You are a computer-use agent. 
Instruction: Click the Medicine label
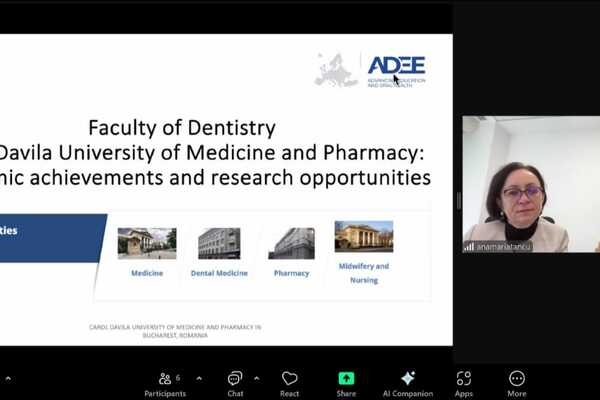tap(147, 273)
